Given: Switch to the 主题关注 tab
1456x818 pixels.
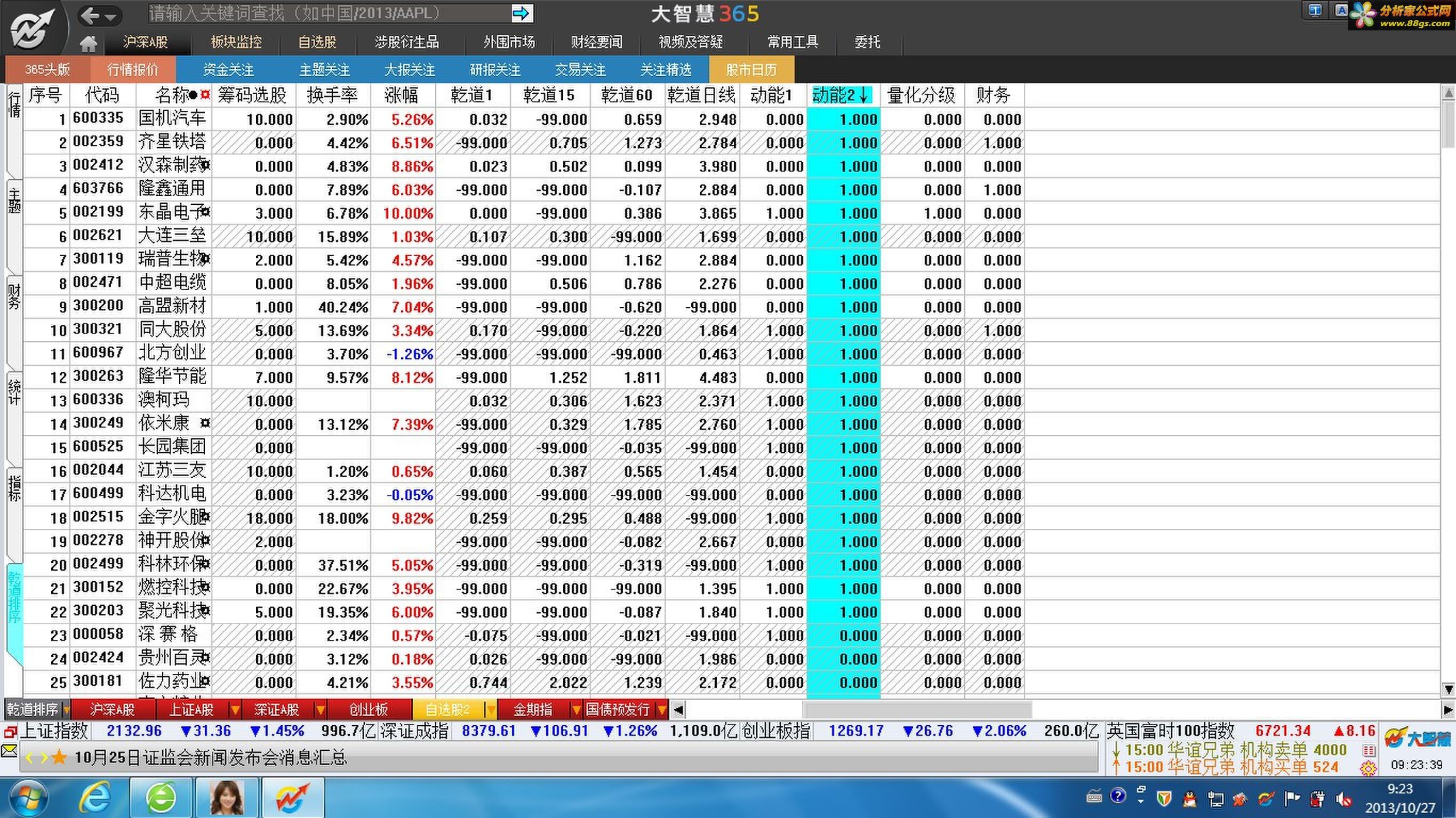Looking at the screenshot, I should tap(324, 69).
